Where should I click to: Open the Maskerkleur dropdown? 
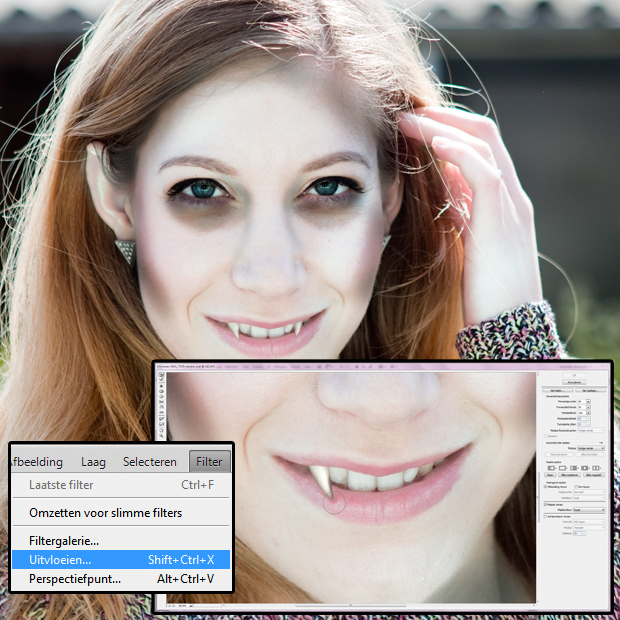click(x=590, y=509)
